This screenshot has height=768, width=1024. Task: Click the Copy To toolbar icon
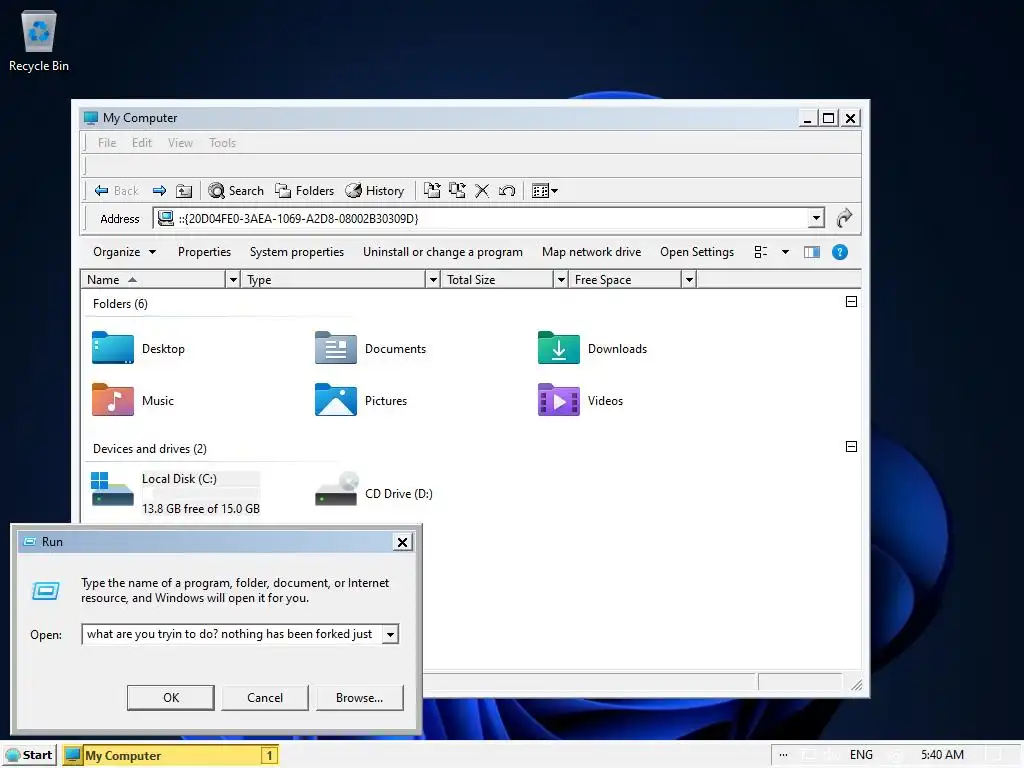click(x=457, y=191)
